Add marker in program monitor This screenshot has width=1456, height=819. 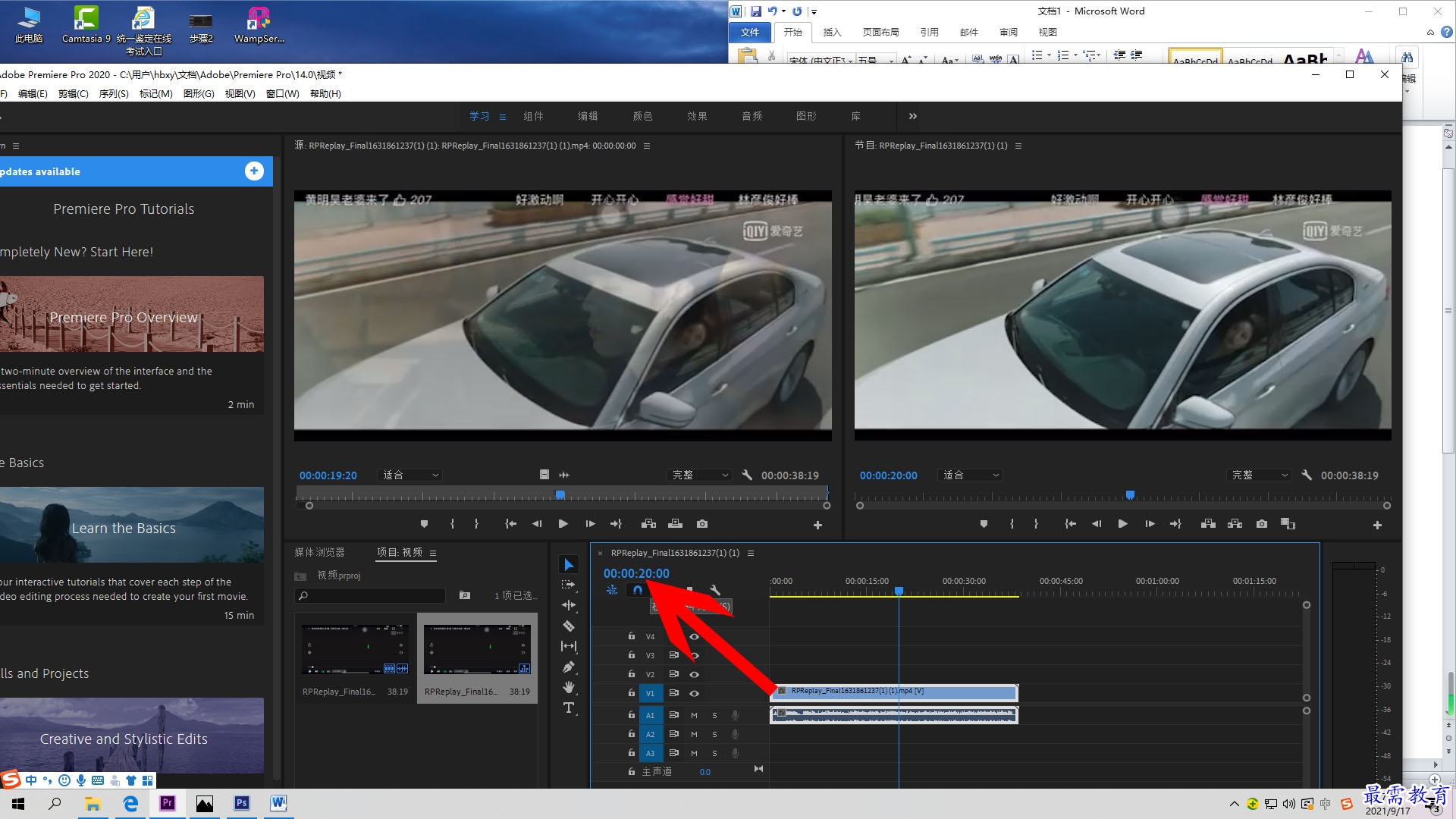pyautogui.click(x=984, y=524)
